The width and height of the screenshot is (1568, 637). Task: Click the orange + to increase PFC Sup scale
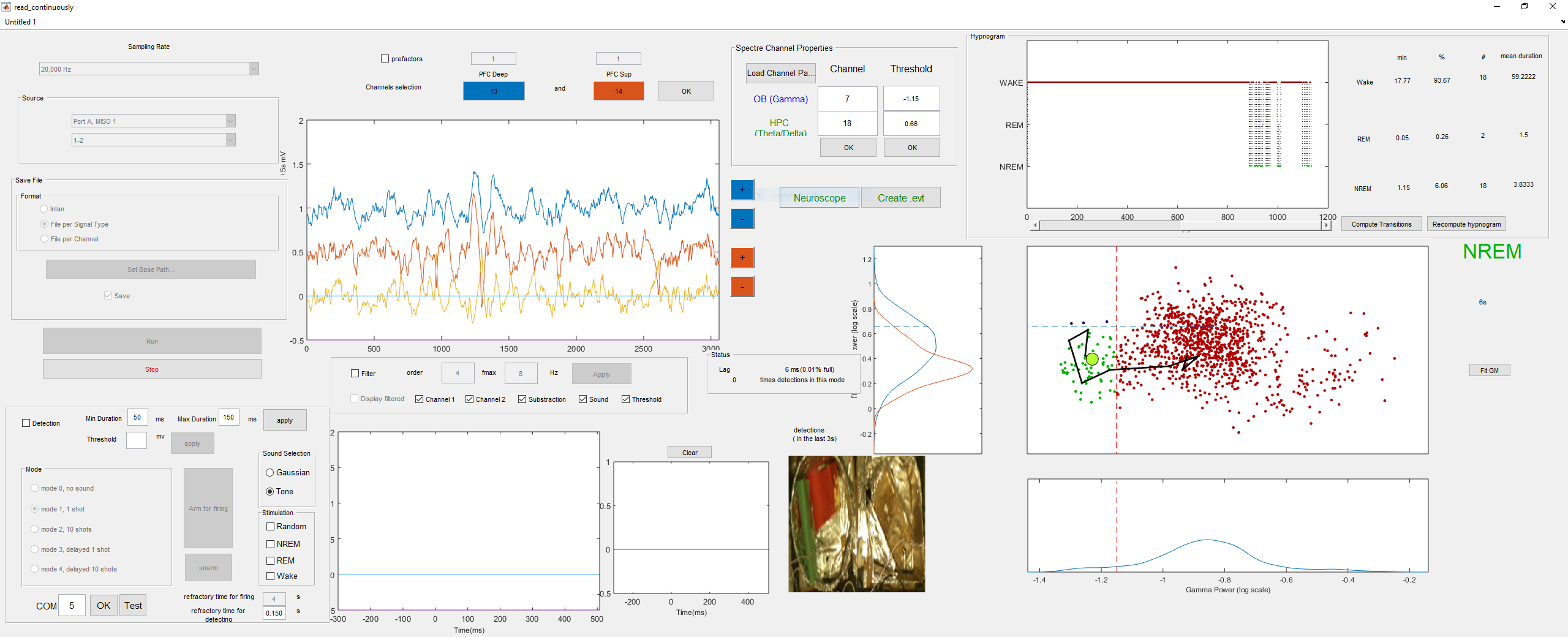742,258
